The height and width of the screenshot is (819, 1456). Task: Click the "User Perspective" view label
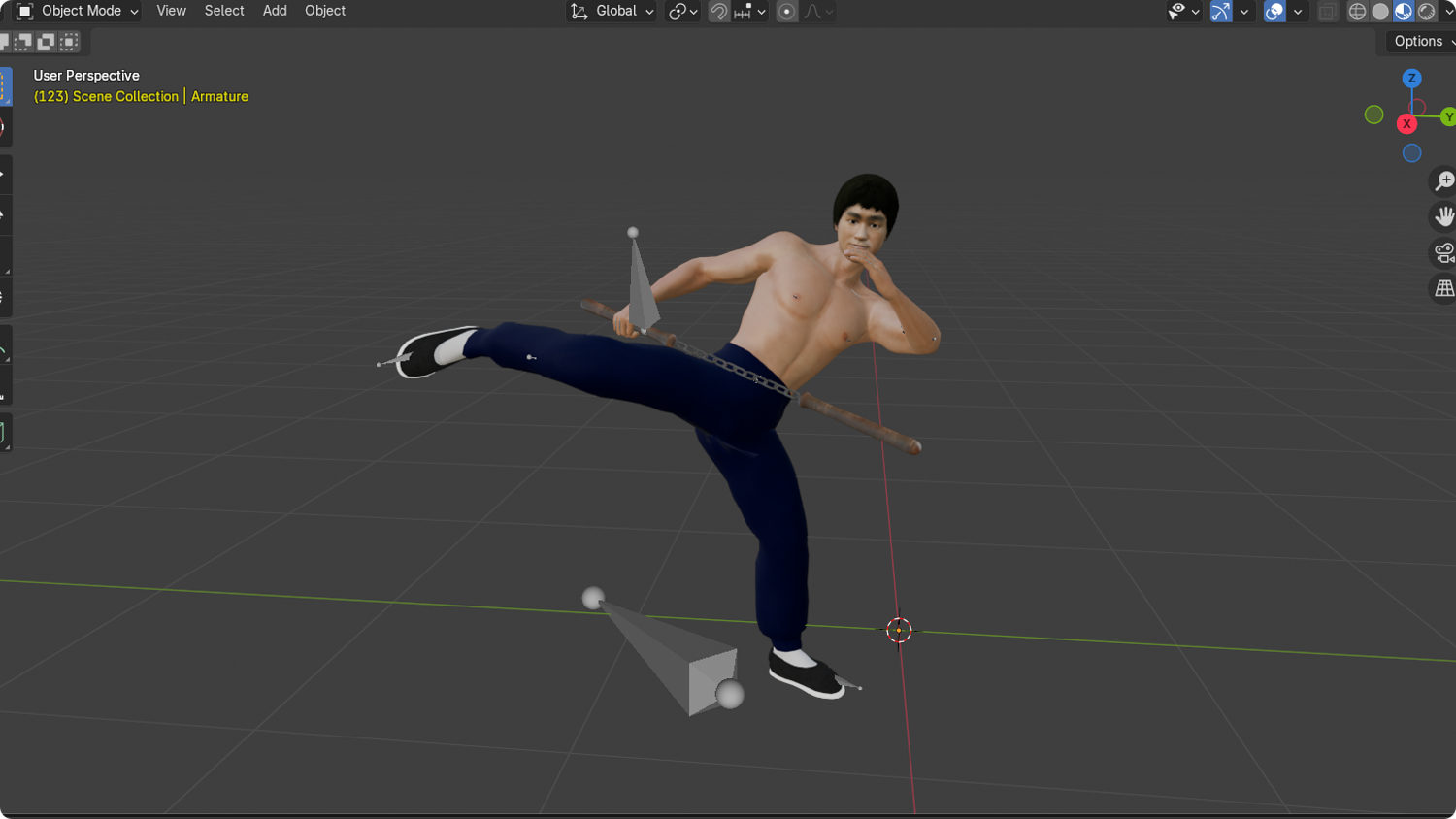[86, 76]
